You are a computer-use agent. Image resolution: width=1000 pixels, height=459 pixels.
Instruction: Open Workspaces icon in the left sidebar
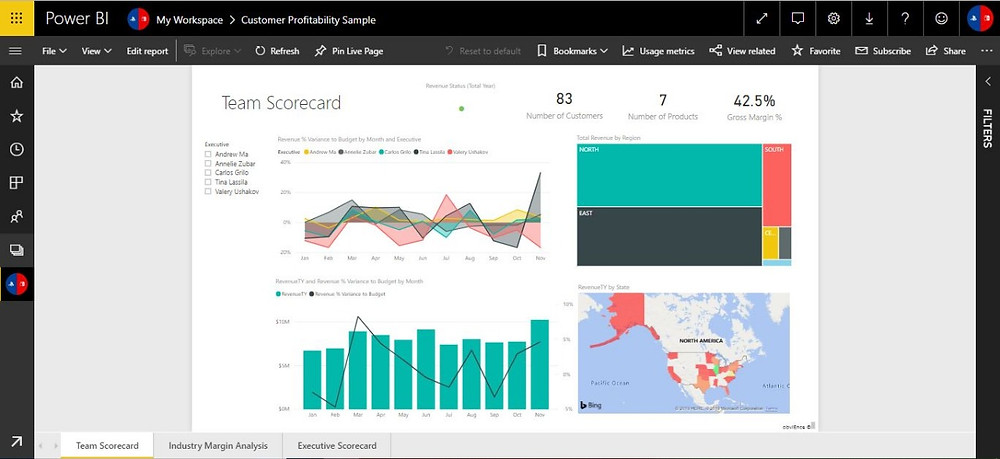17,250
